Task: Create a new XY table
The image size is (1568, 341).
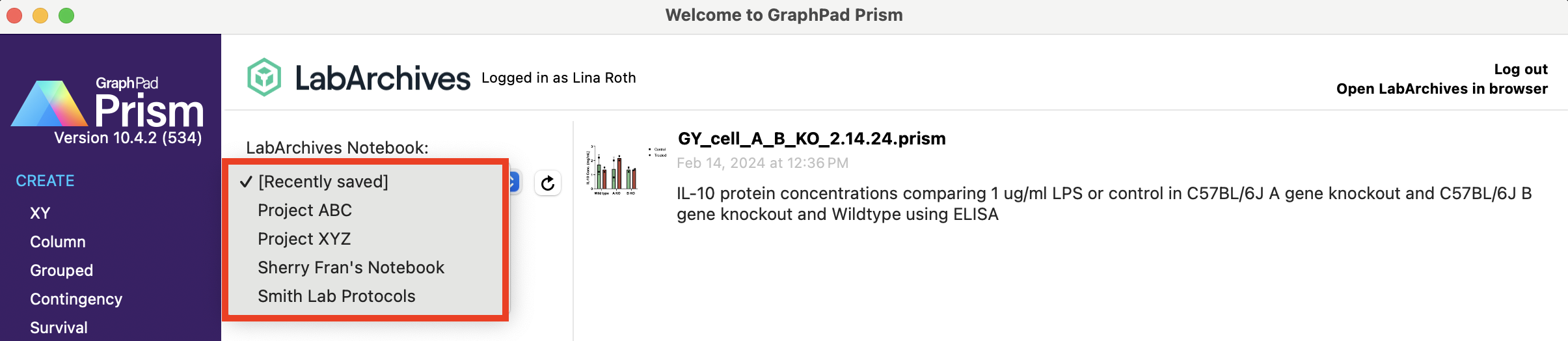Action: (x=40, y=213)
